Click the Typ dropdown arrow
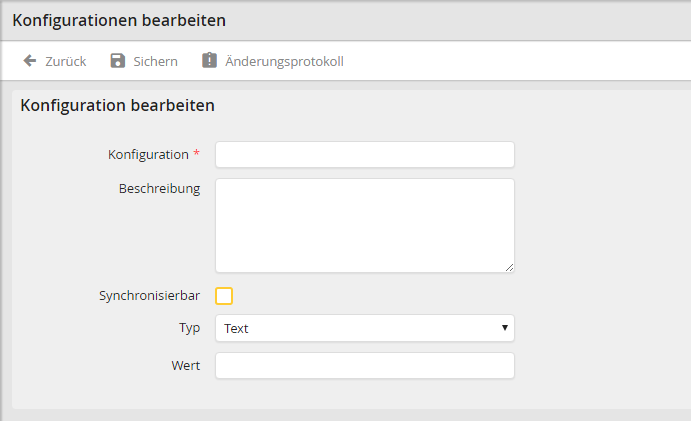 (x=505, y=328)
